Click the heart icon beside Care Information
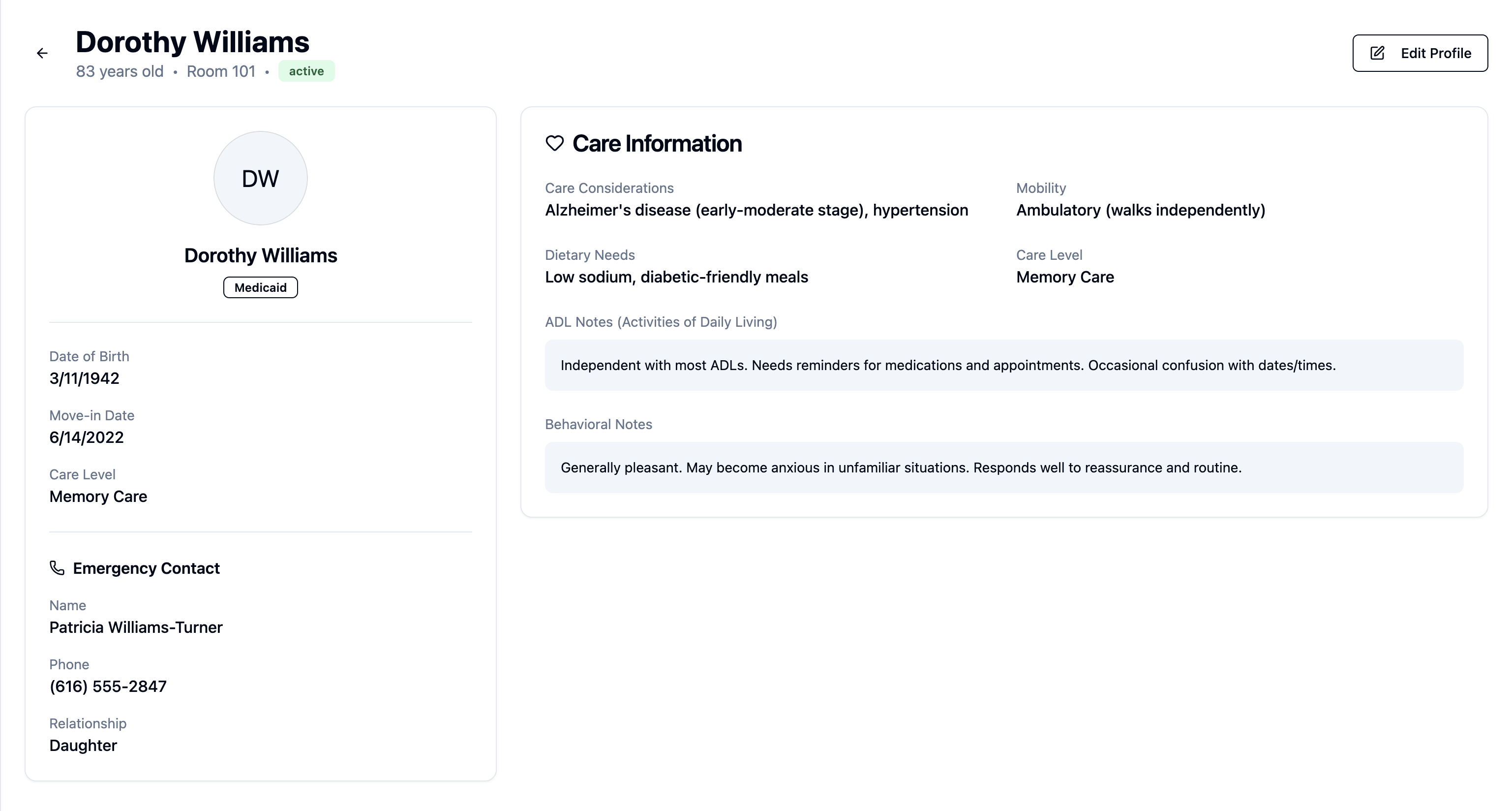1512x811 pixels. (x=555, y=143)
